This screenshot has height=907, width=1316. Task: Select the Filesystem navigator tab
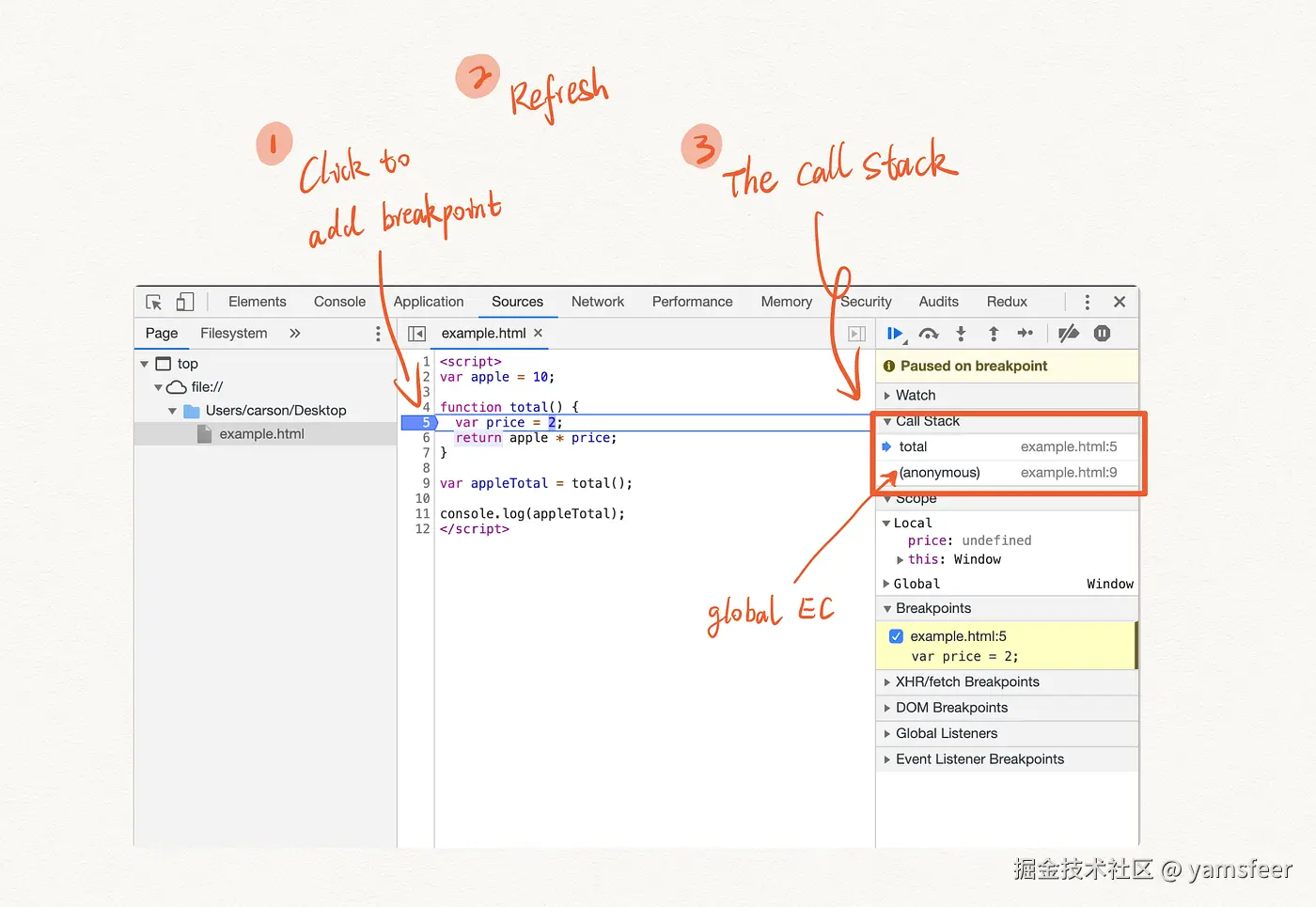[234, 334]
